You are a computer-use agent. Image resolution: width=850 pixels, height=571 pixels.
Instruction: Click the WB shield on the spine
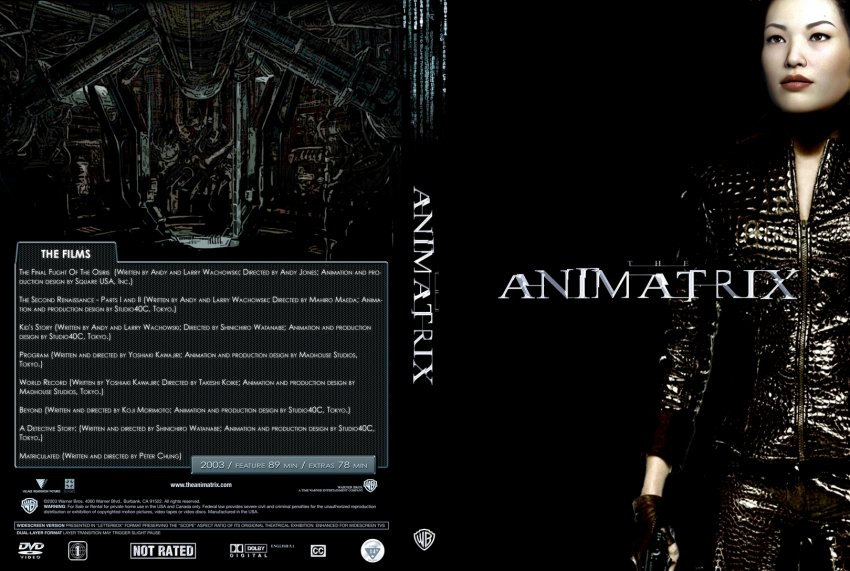424,539
